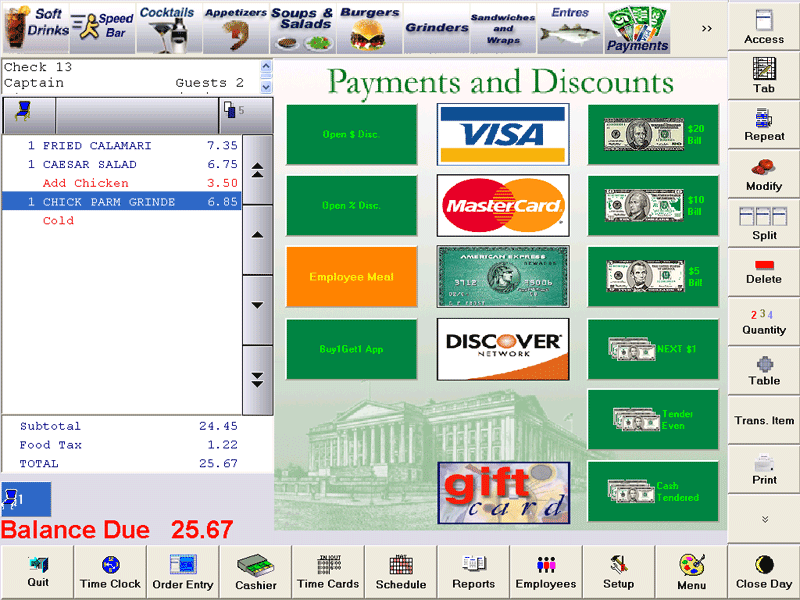The image size is (800, 600).
Task: Click the double-down chevron below Print
Action: coord(763,516)
